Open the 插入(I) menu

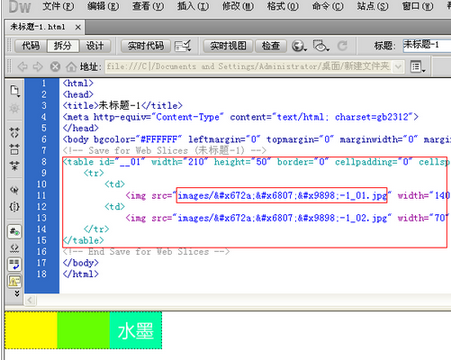[x=193, y=6]
